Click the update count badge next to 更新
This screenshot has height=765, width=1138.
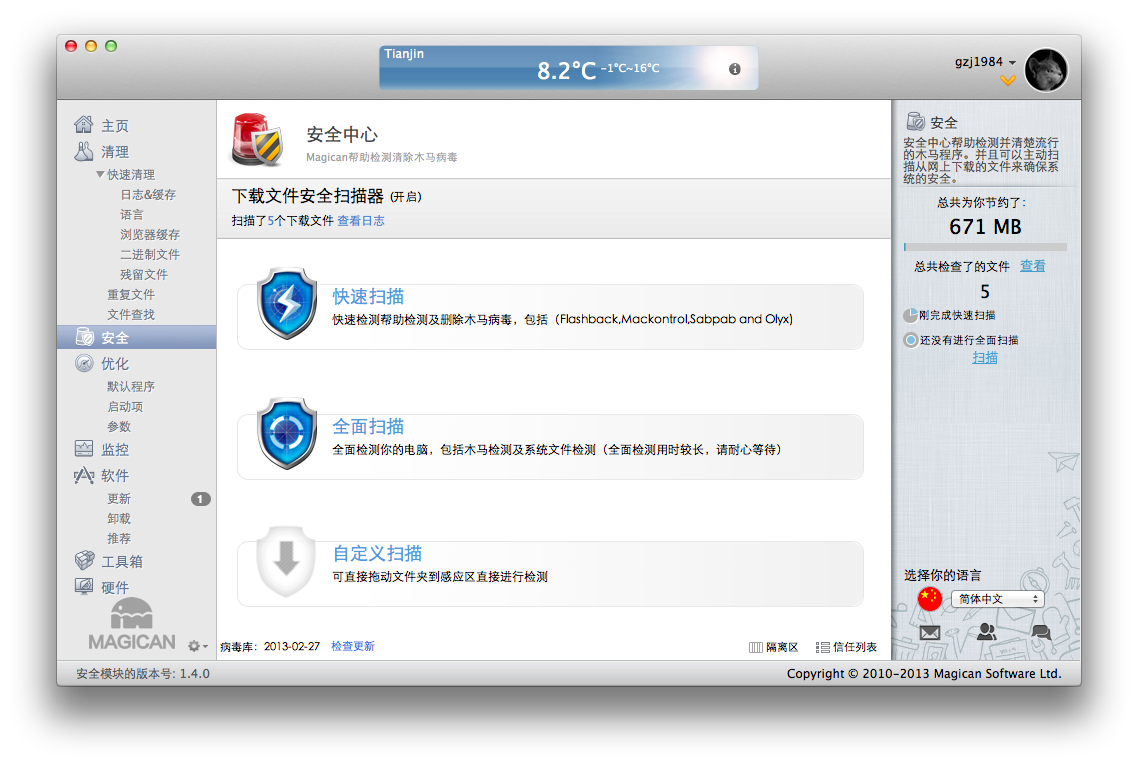(201, 499)
